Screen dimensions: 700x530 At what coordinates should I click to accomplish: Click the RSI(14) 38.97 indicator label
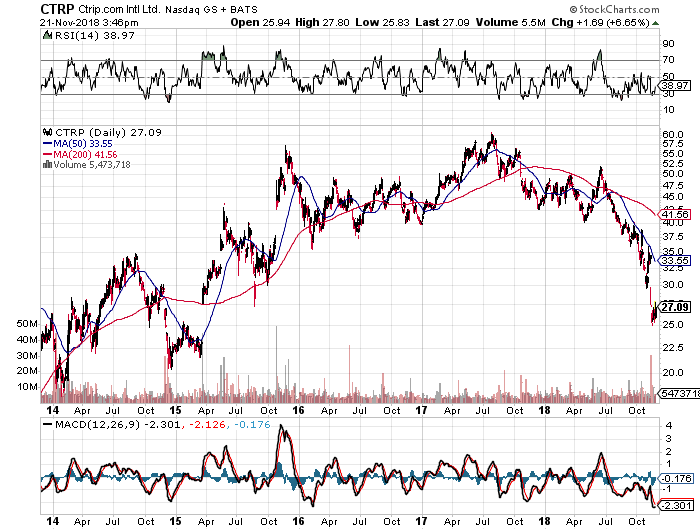click(95, 36)
